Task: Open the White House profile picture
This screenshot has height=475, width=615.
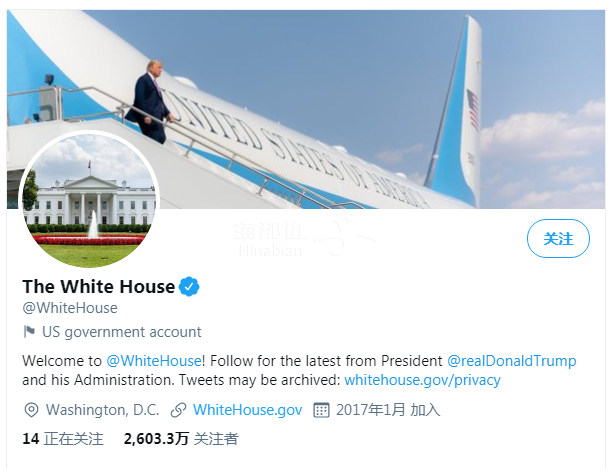Action: coord(89,200)
